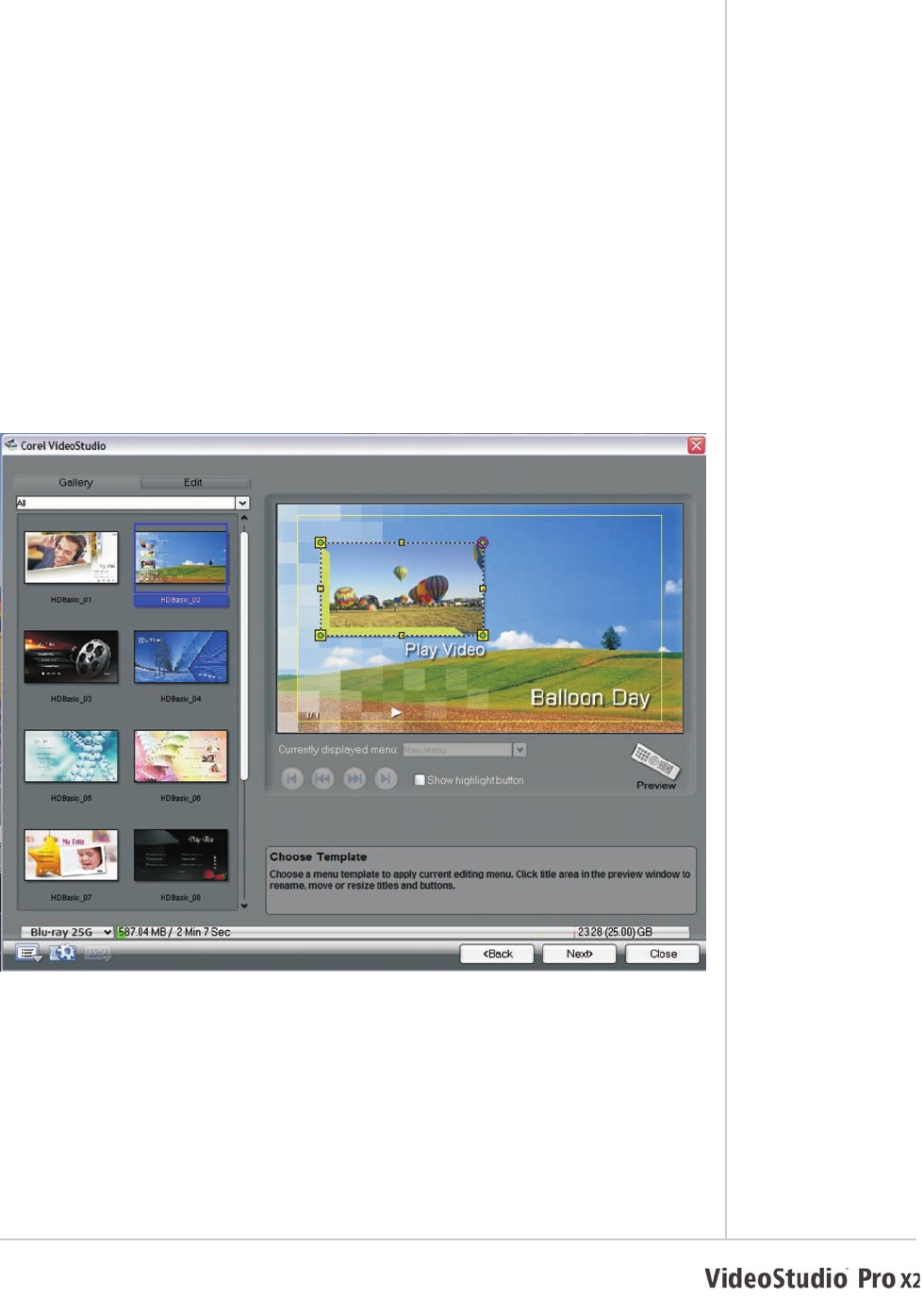This screenshot has height=1297, width=924.
Task: Select the bottom-middle resize handle of the thumbnail
Action: click(x=402, y=636)
